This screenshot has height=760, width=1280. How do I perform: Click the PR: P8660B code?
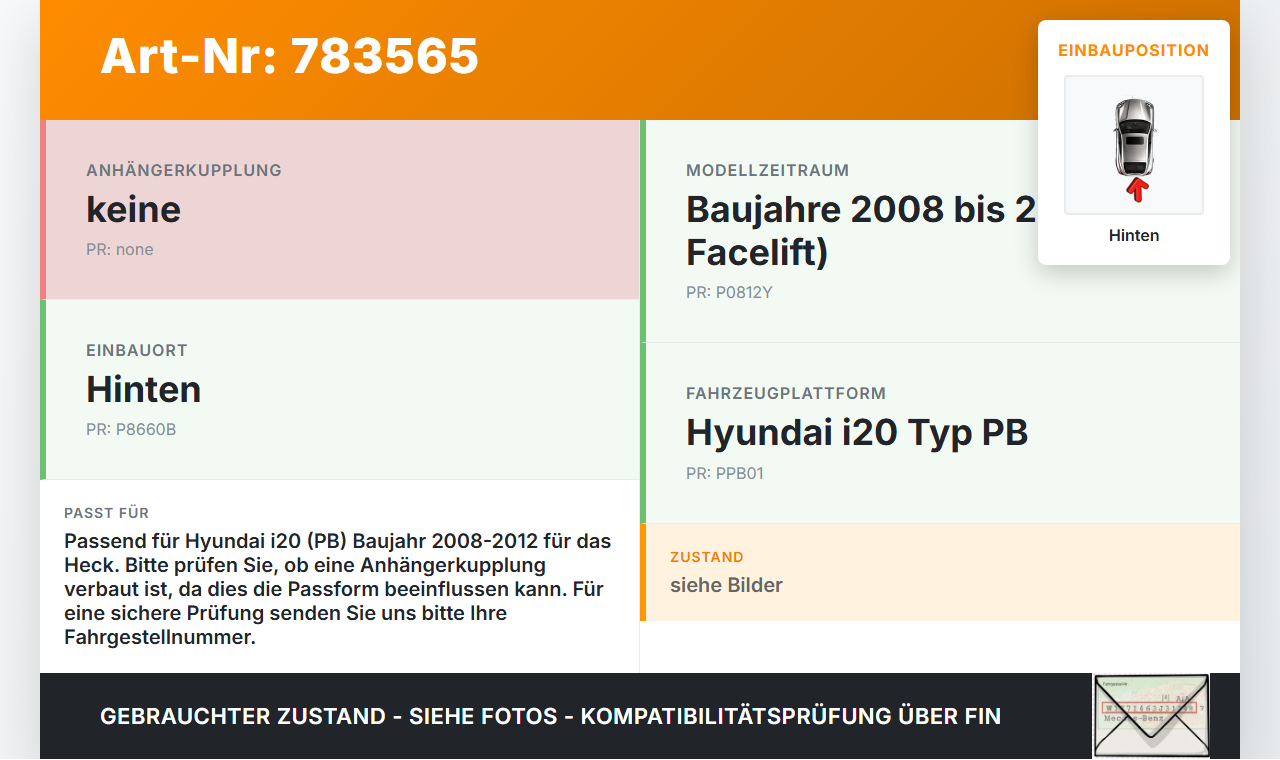coord(131,429)
